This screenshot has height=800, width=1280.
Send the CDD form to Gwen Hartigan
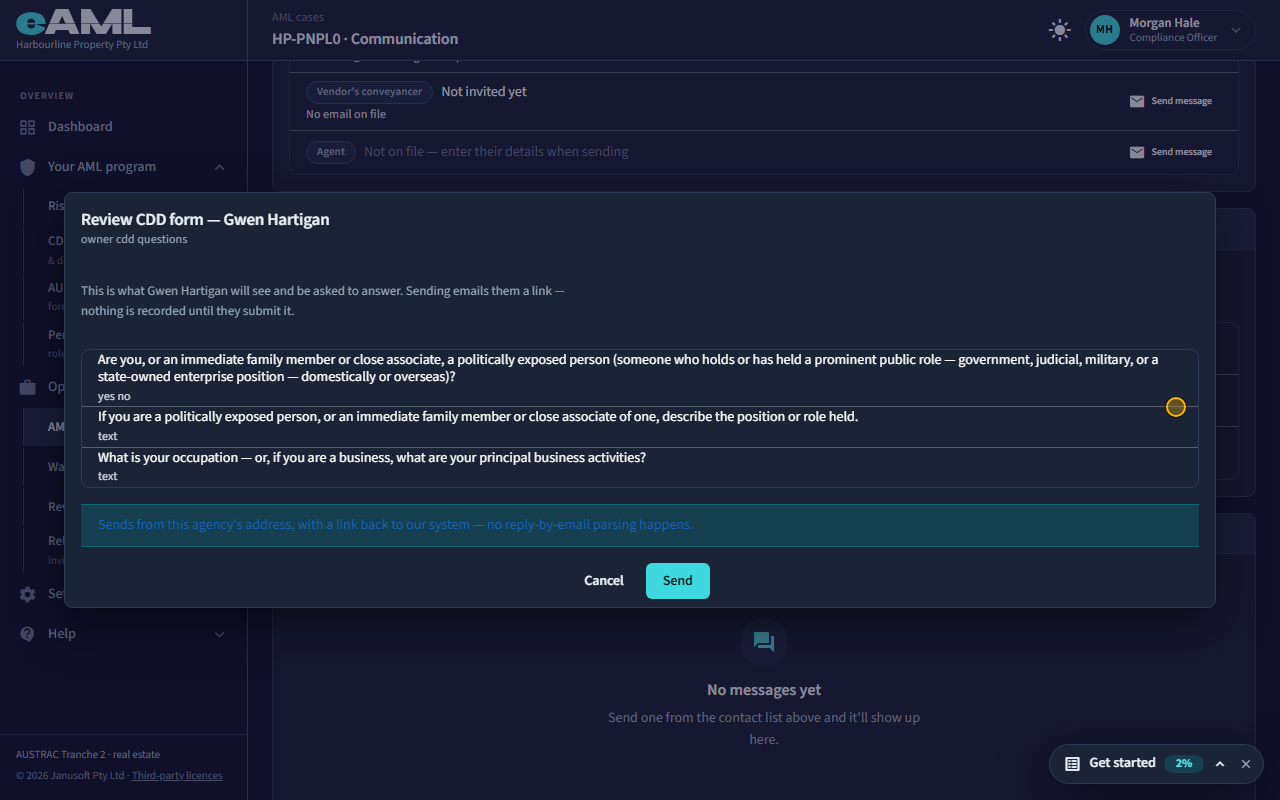tap(678, 581)
